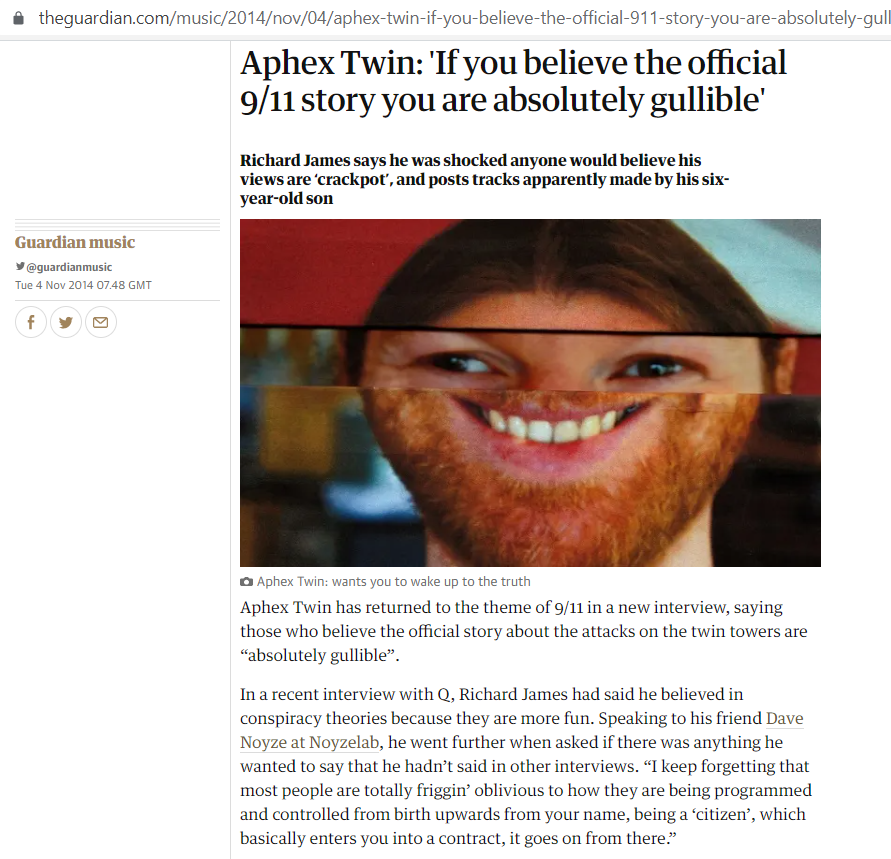This screenshot has height=859, width=891.
Task: Share article via email icon
Action: 101,322
